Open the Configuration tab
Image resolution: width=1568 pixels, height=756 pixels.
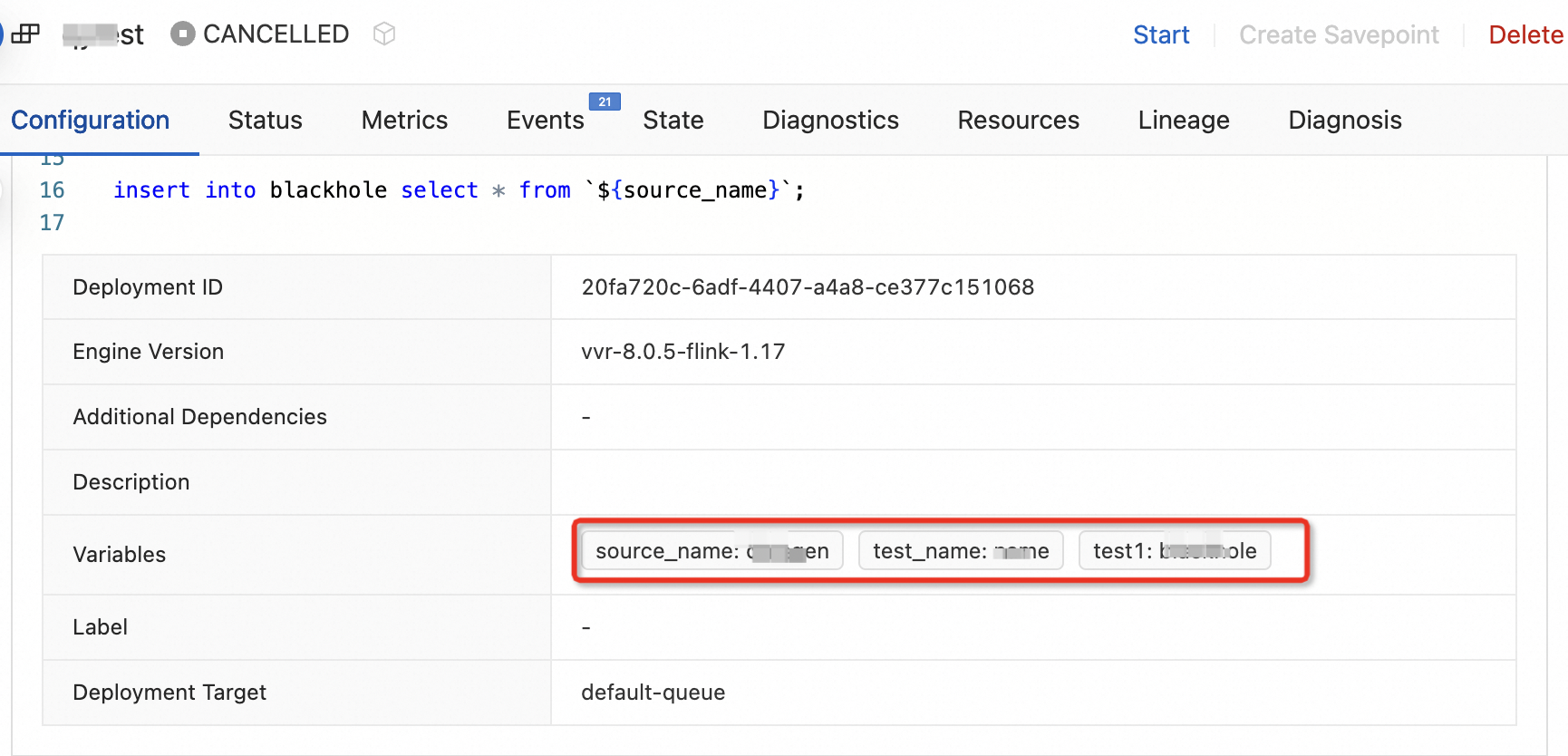coord(91,120)
